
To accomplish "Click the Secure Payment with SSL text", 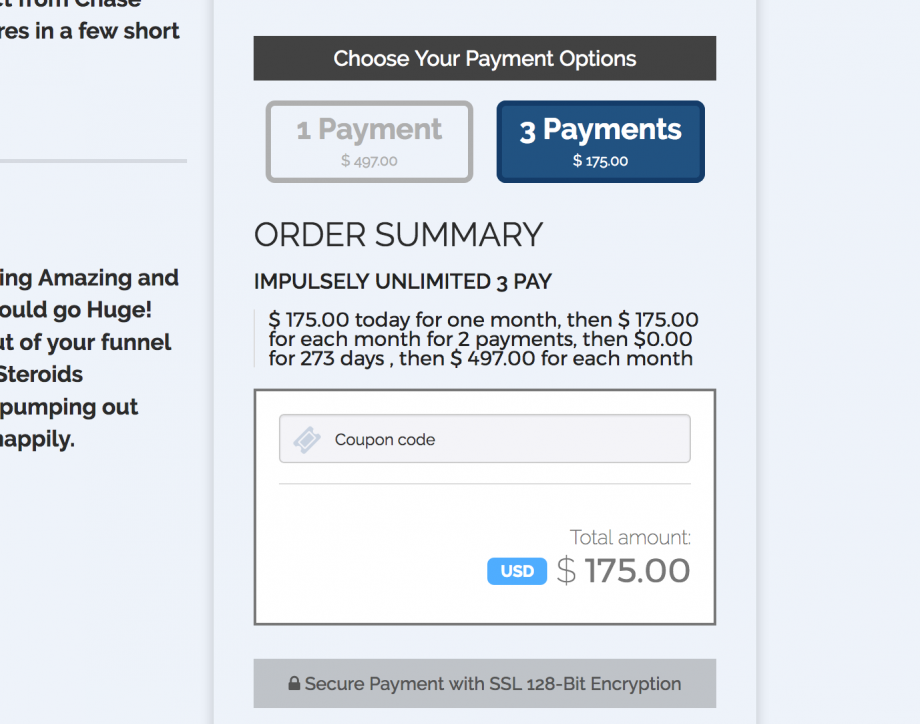I will tap(493, 684).
